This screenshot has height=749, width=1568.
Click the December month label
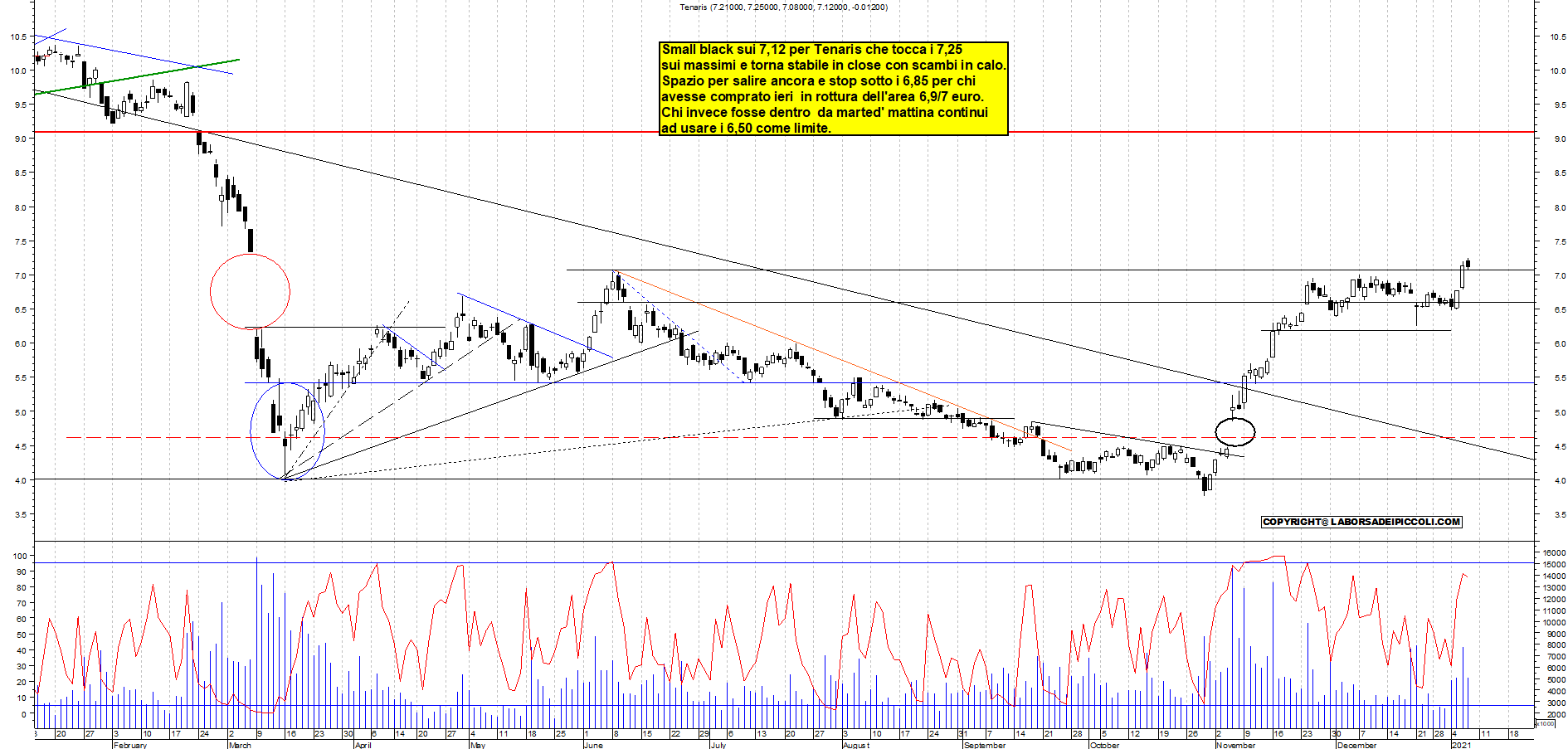[1356, 745]
